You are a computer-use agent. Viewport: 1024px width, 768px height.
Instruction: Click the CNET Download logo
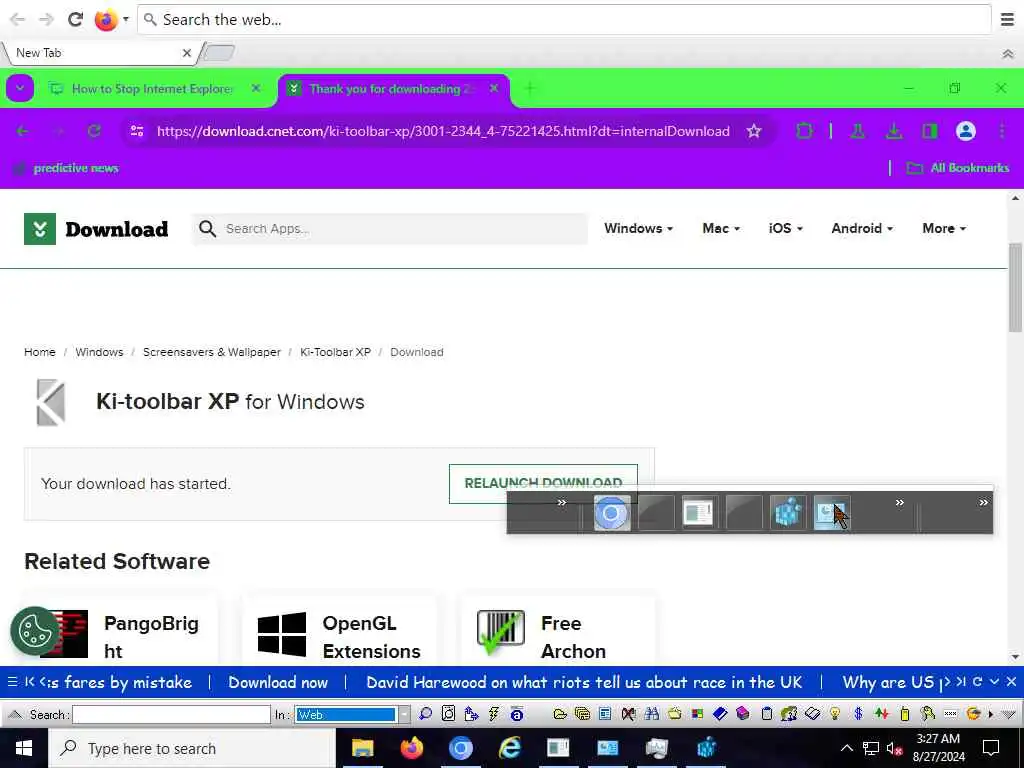tap(96, 229)
